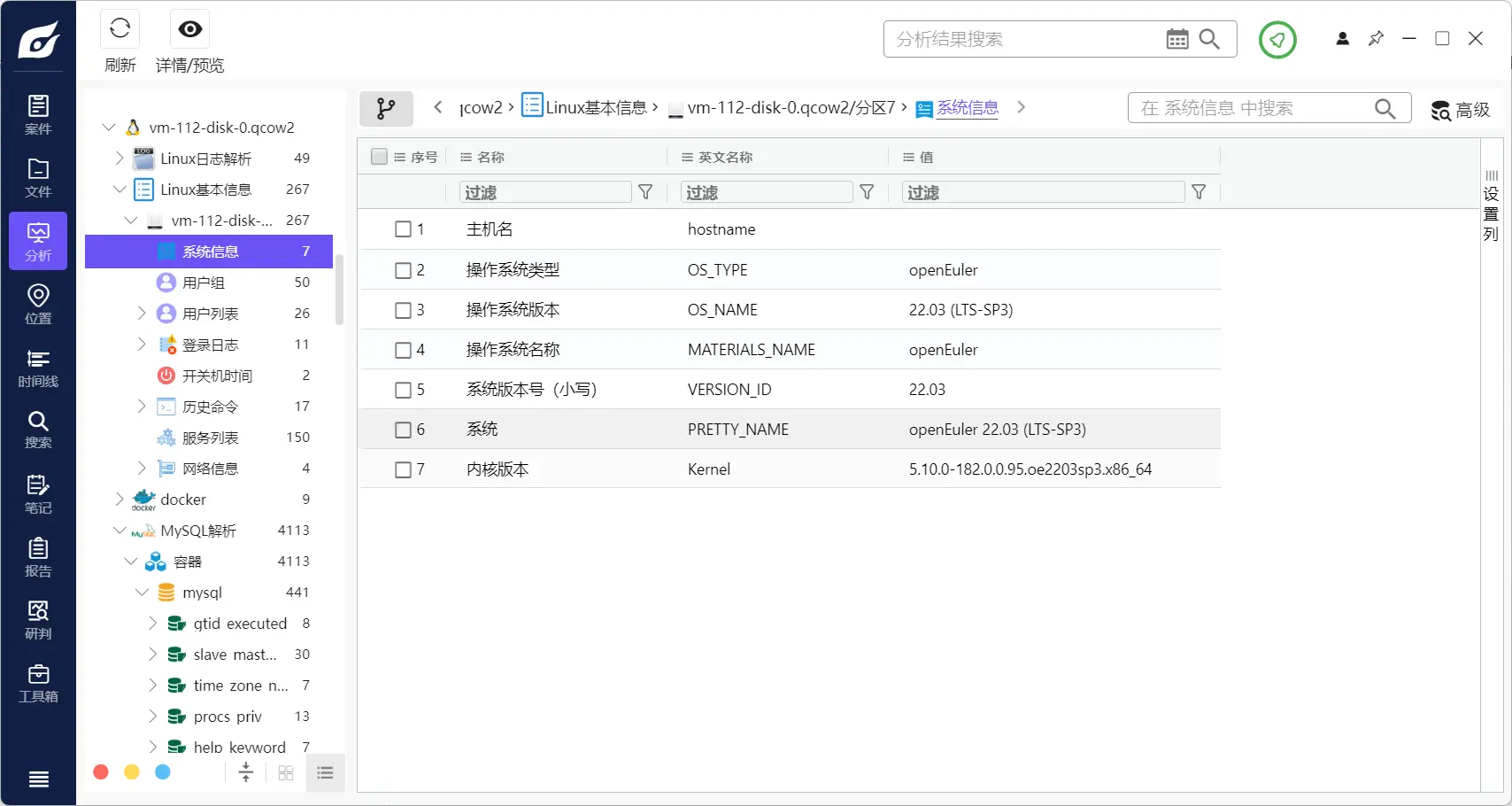Check the row 7 内核版本 checkbox
Image resolution: width=1512 pixels, height=806 pixels.
[x=403, y=469]
